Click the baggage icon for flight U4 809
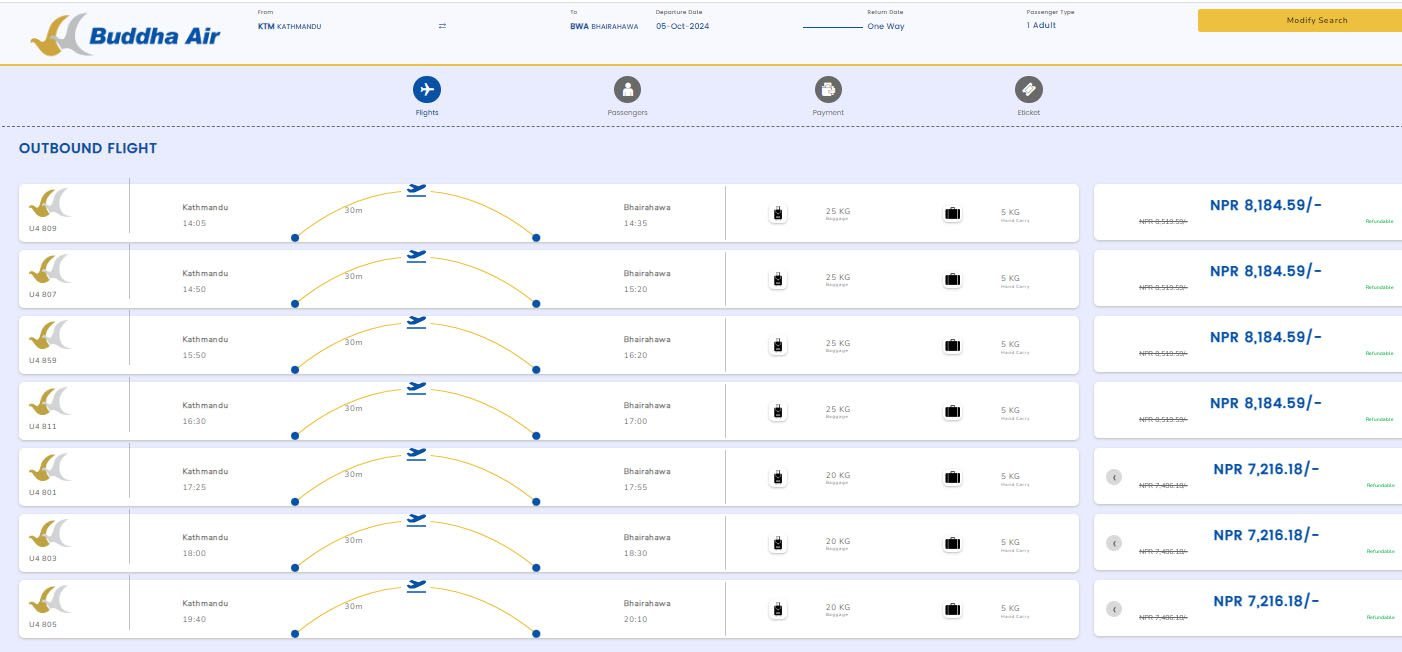The image size is (1402, 652). 778,213
